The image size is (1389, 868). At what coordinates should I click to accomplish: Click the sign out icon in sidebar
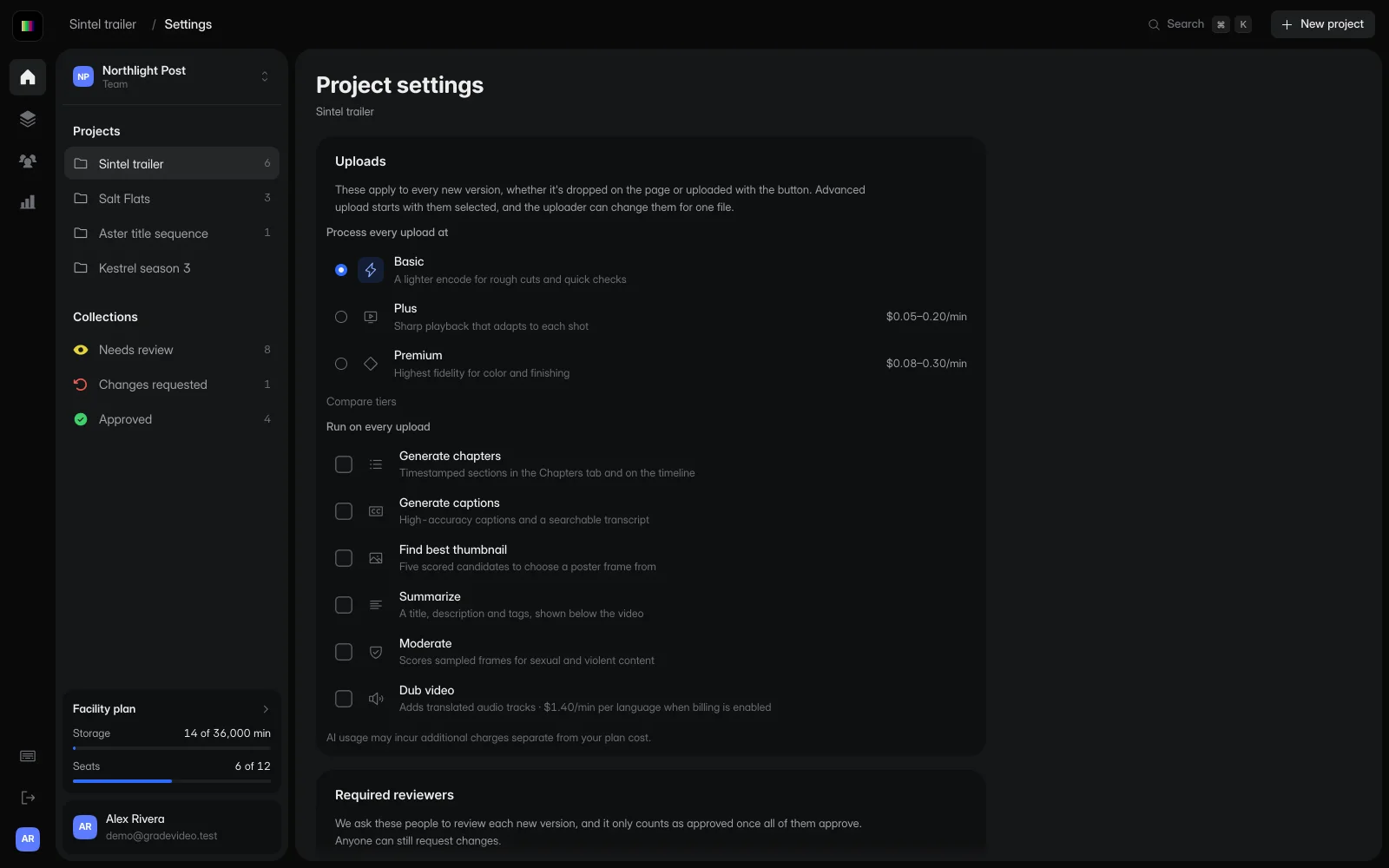(28, 798)
